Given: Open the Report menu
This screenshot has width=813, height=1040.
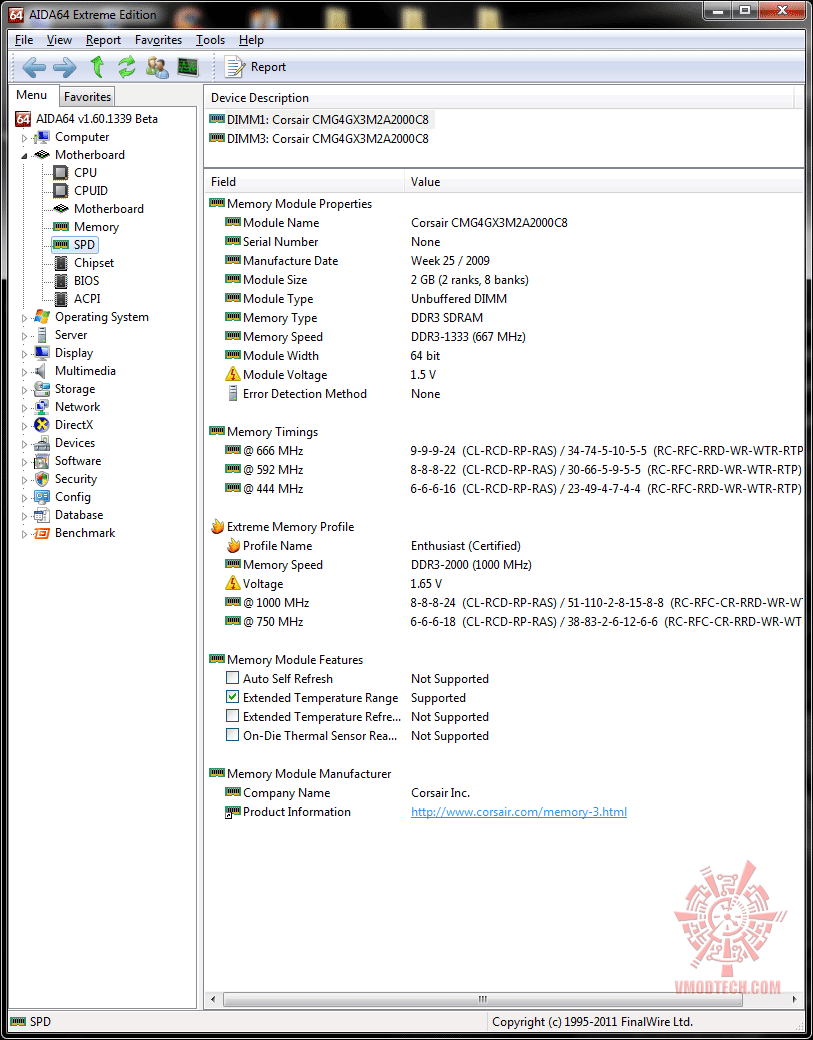Looking at the screenshot, I should coord(103,40).
